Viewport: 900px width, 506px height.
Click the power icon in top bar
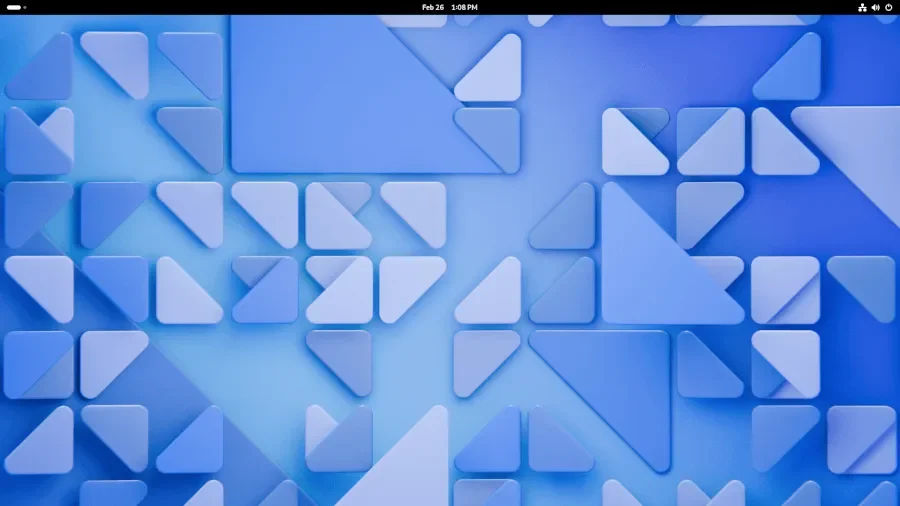pyautogui.click(x=889, y=7)
